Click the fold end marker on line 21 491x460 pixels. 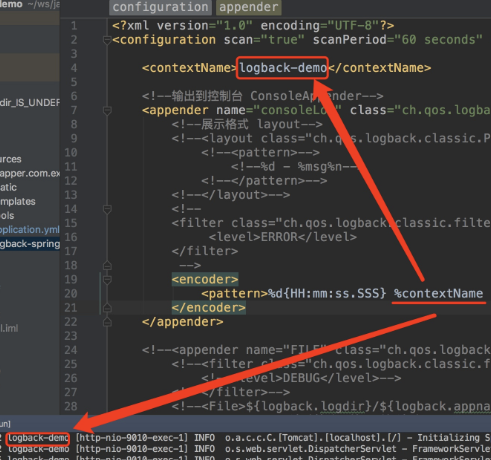(107, 308)
